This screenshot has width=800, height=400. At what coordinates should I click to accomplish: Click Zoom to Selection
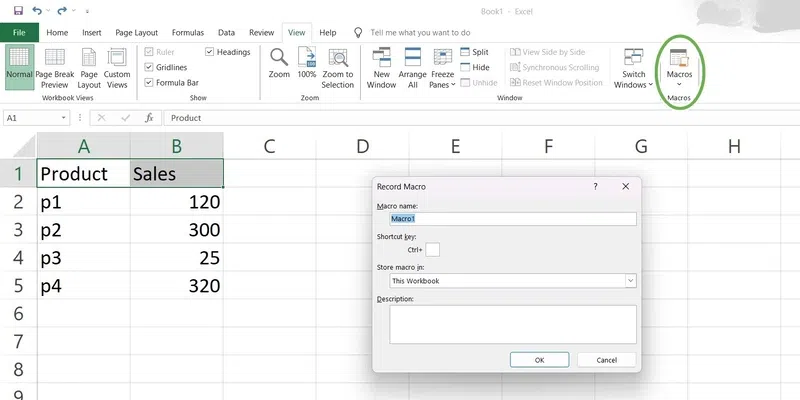(338, 66)
